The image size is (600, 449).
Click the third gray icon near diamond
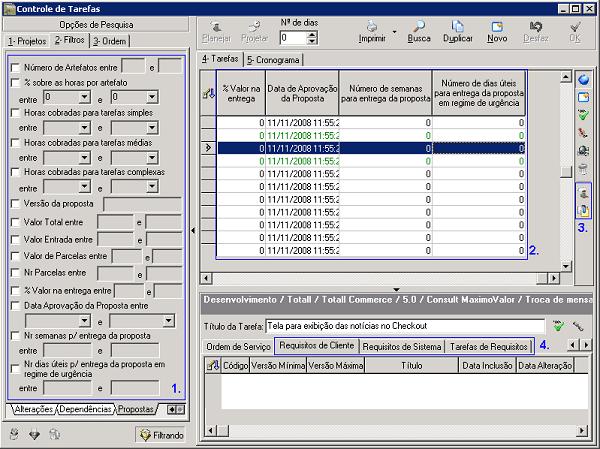point(54,434)
